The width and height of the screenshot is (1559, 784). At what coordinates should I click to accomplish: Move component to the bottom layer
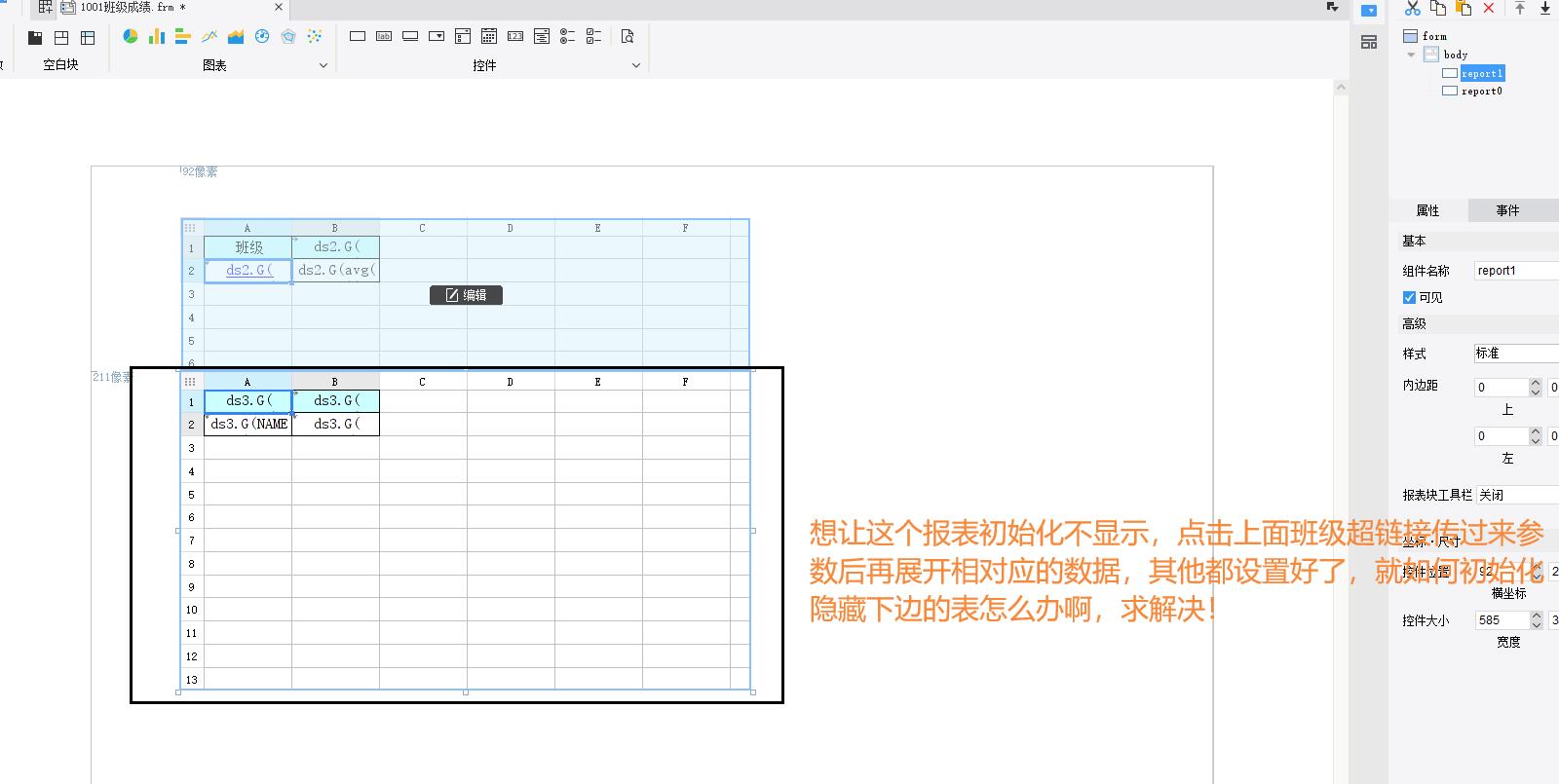coord(1545,8)
